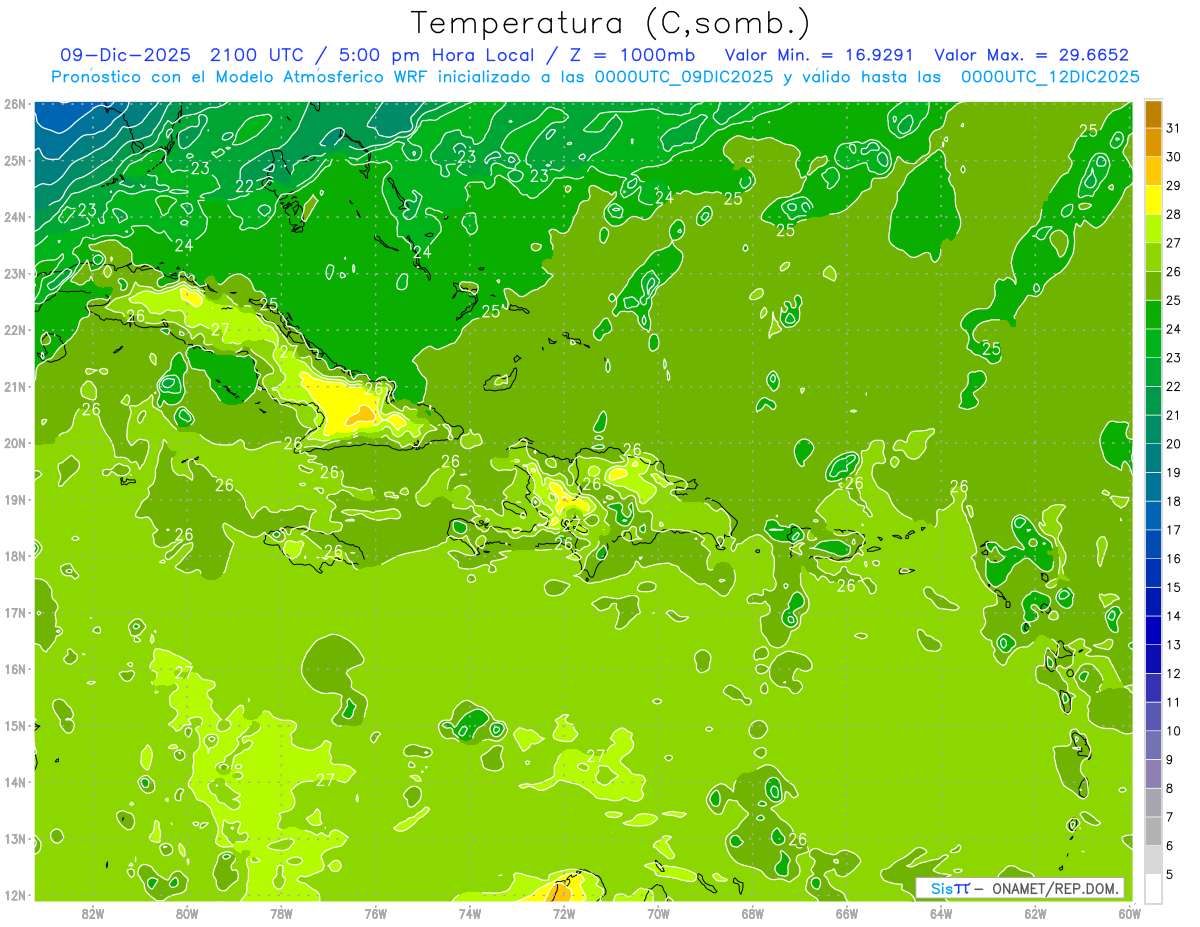Select the '22N' latitude axis label
Viewport: 1200px width, 927px height.
[x=14, y=330]
